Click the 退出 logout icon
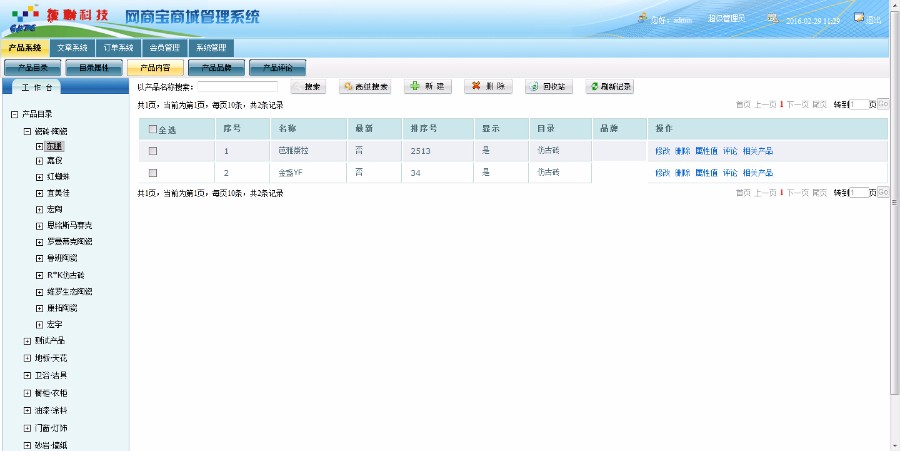Screen dimensions: 900x451 tap(859, 17)
